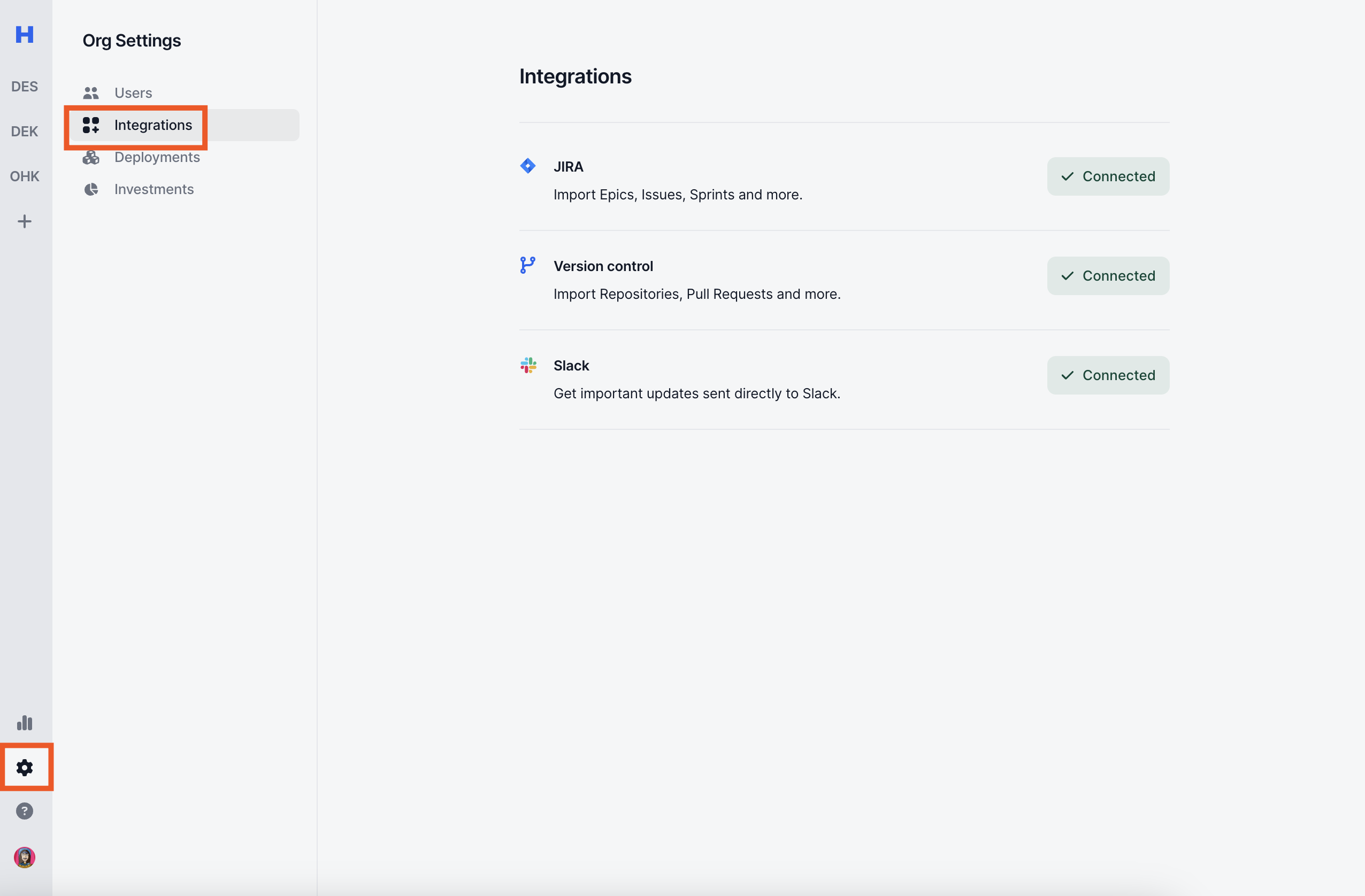Click Slack's Connected button
Image resolution: width=1365 pixels, height=896 pixels.
[x=1108, y=375]
